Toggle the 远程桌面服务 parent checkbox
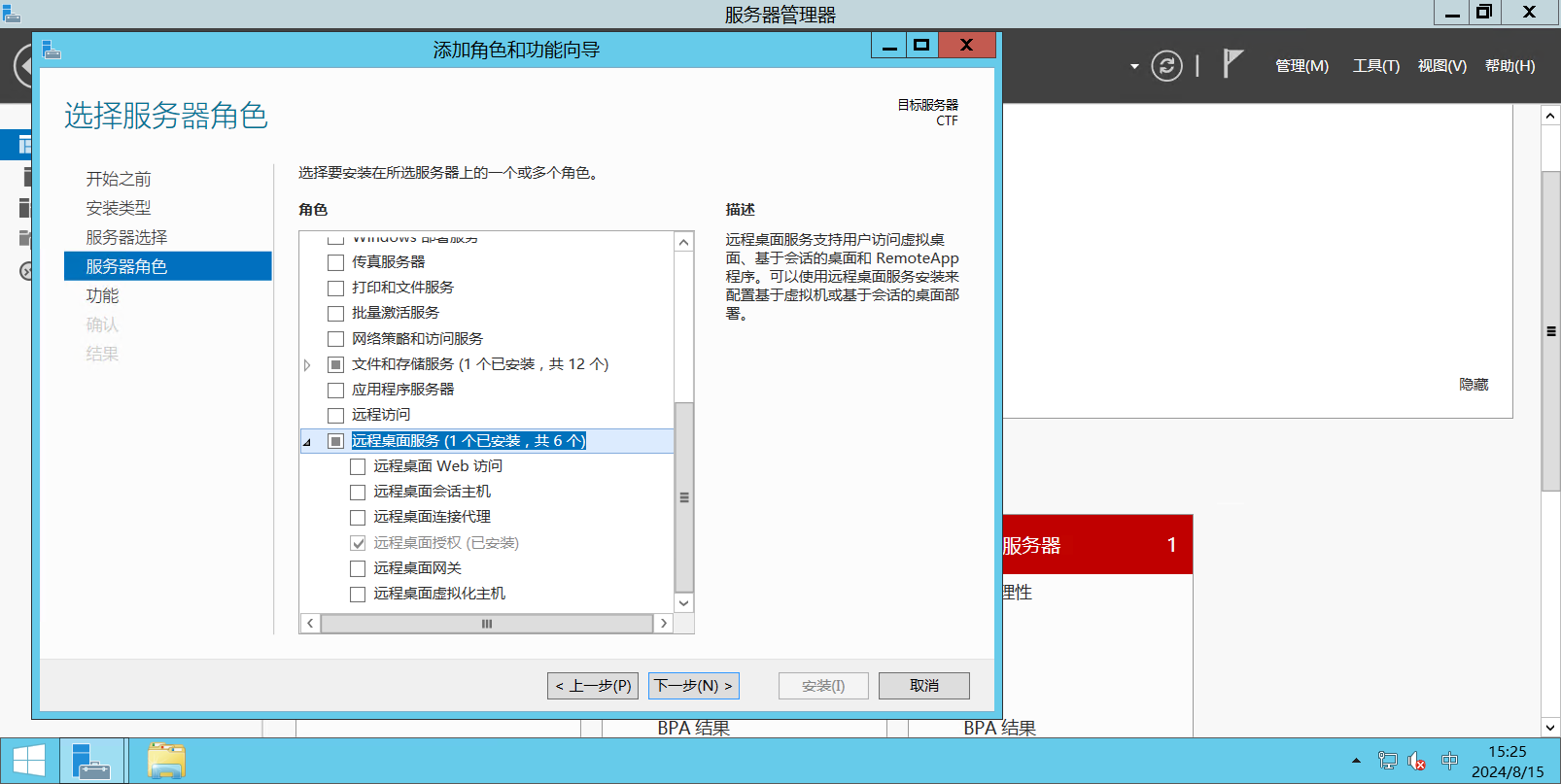This screenshot has width=1561, height=784. [x=336, y=441]
